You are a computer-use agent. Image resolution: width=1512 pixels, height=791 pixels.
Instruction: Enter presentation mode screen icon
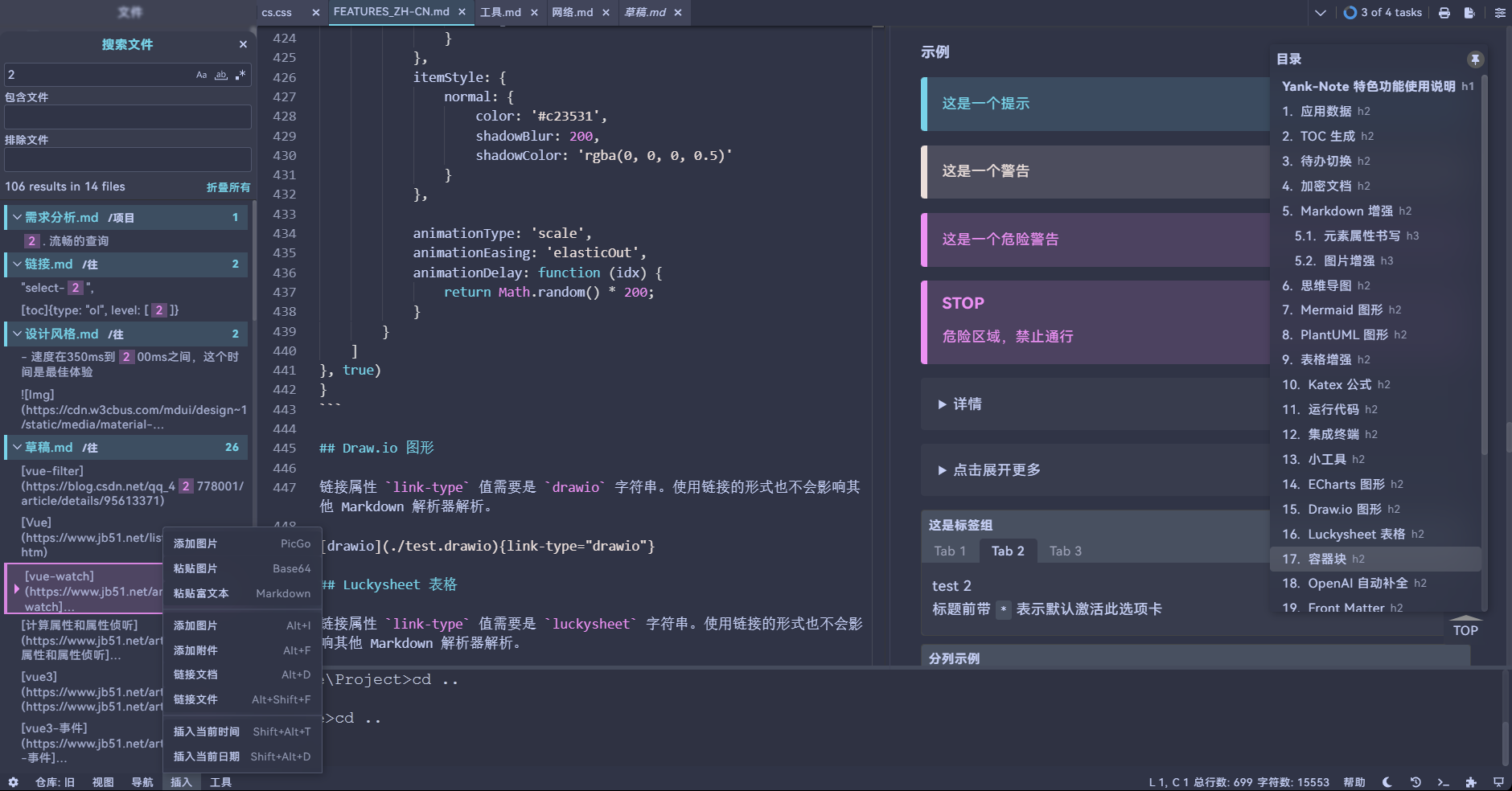1498,782
